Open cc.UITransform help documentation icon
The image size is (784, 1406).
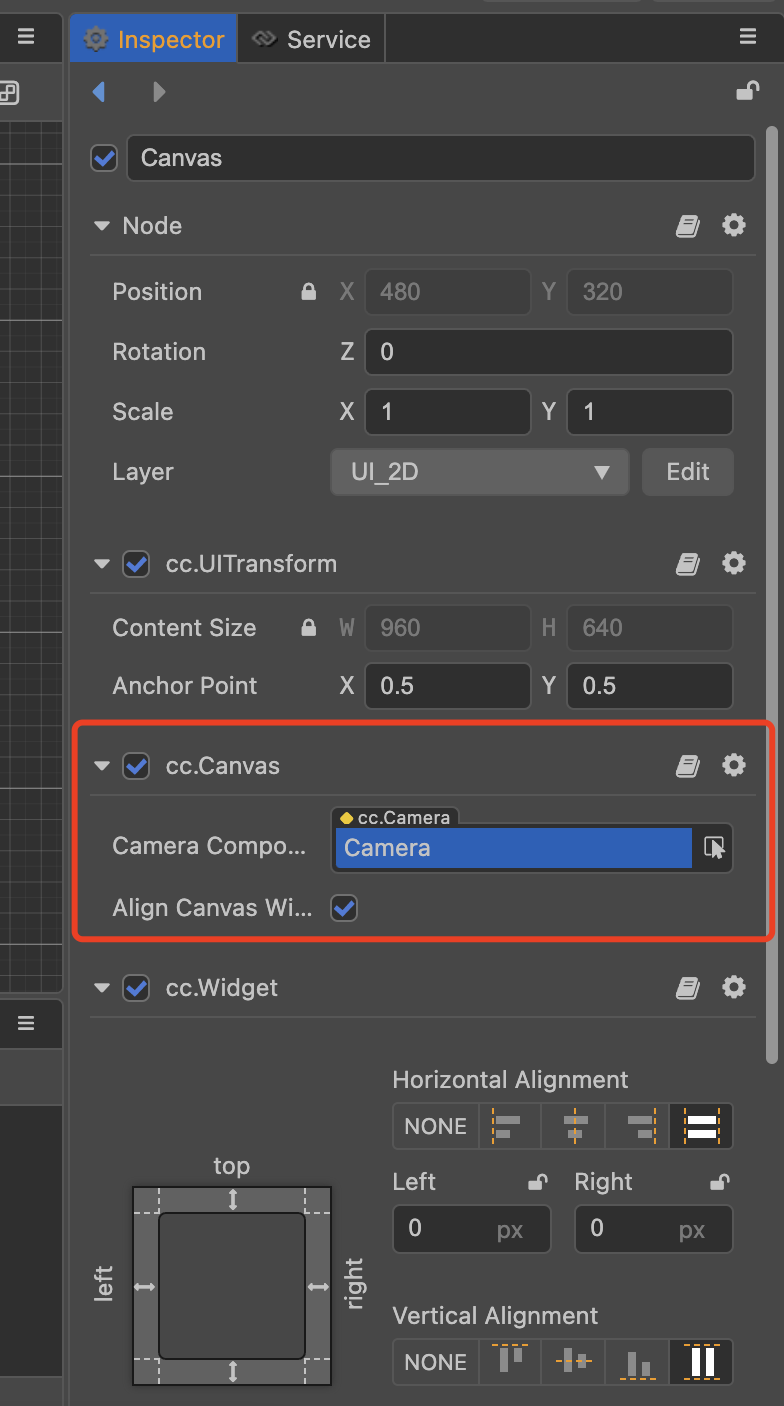pyautogui.click(x=687, y=564)
